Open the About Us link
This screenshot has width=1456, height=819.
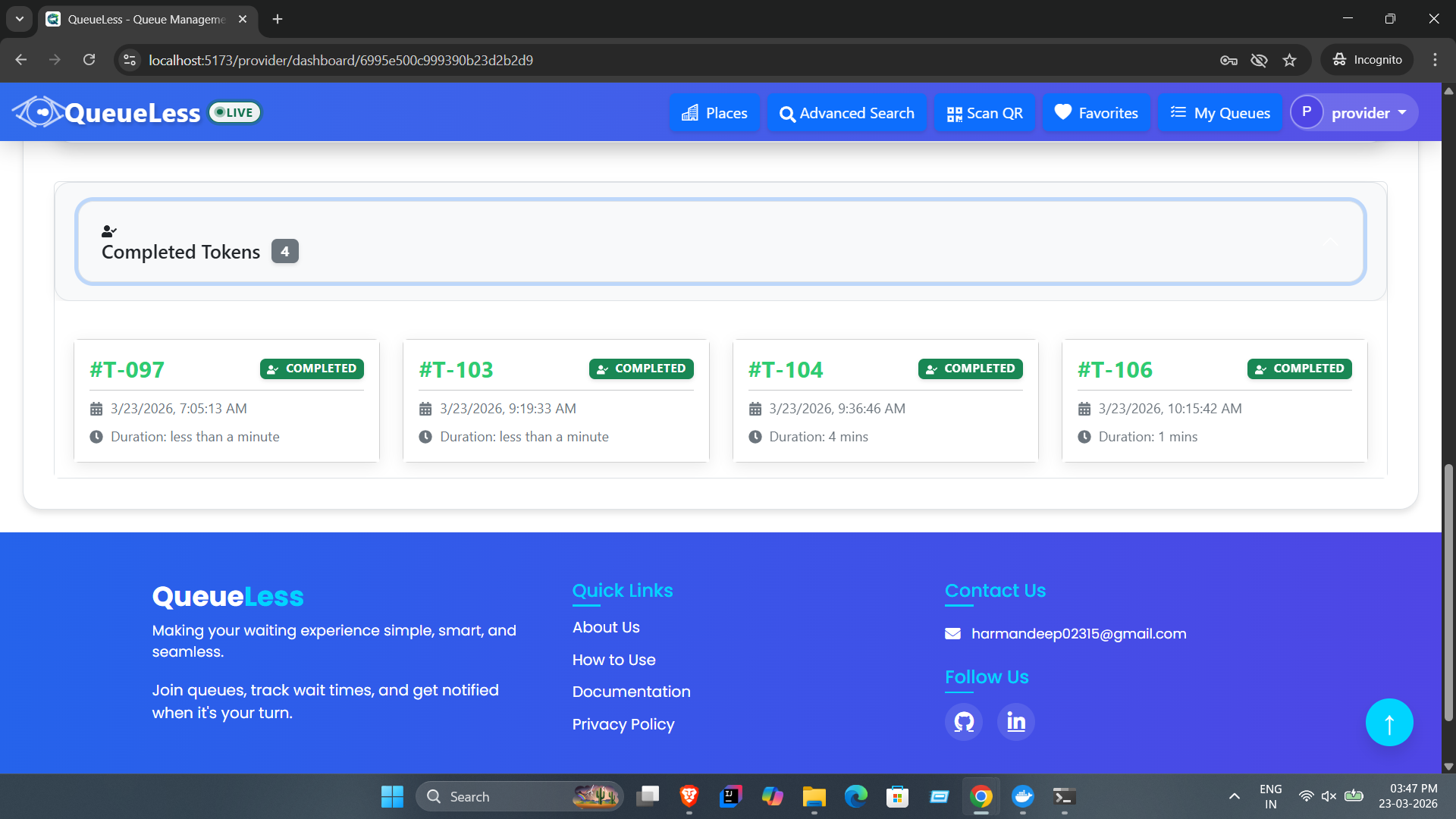606,627
